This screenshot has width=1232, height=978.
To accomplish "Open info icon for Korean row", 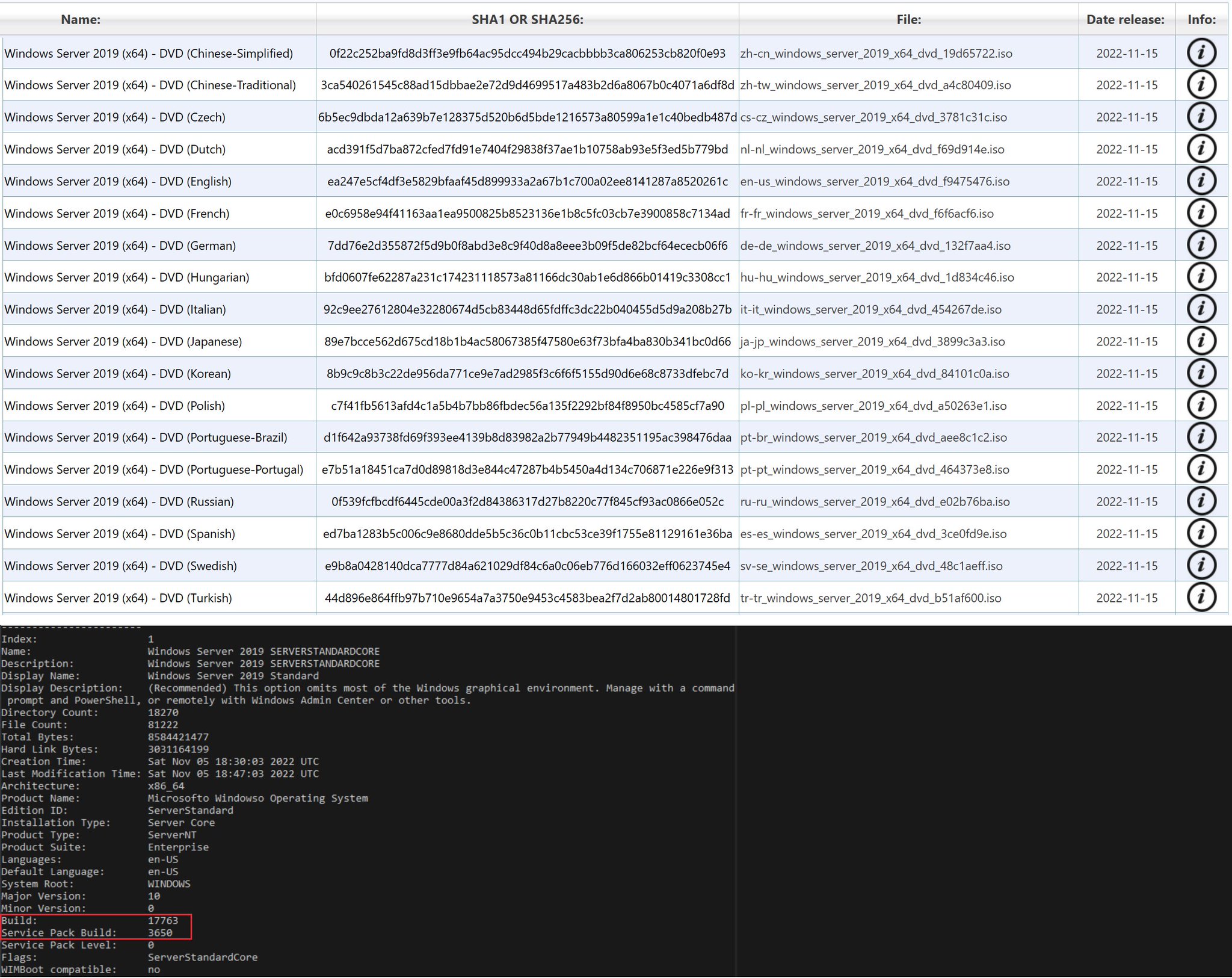I will coord(1201,373).
